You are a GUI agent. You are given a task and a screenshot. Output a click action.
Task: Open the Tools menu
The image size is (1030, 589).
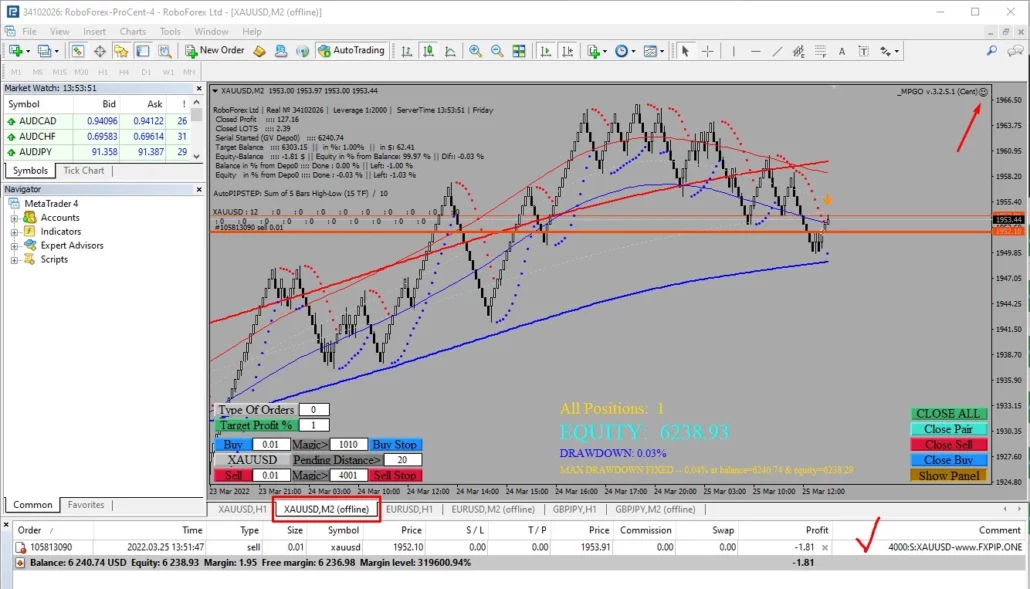(x=170, y=32)
